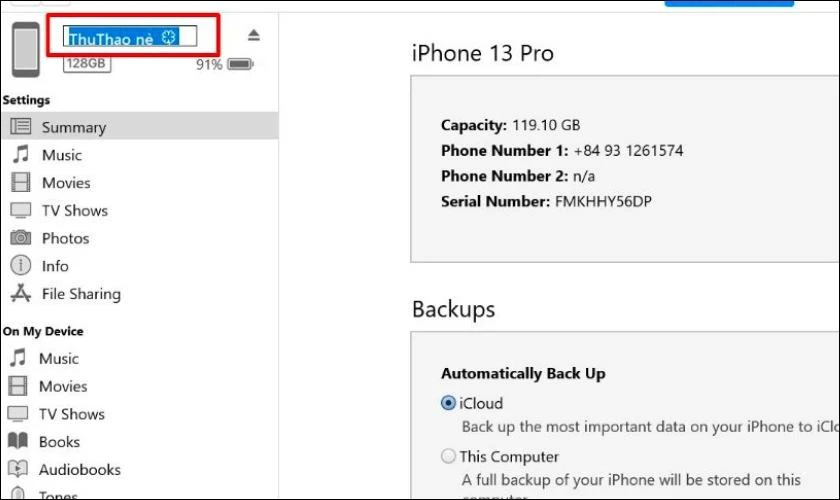The height and width of the screenshot is (500, 840).
Task: Open Photos via the camera icon
Action: [20, 237]
